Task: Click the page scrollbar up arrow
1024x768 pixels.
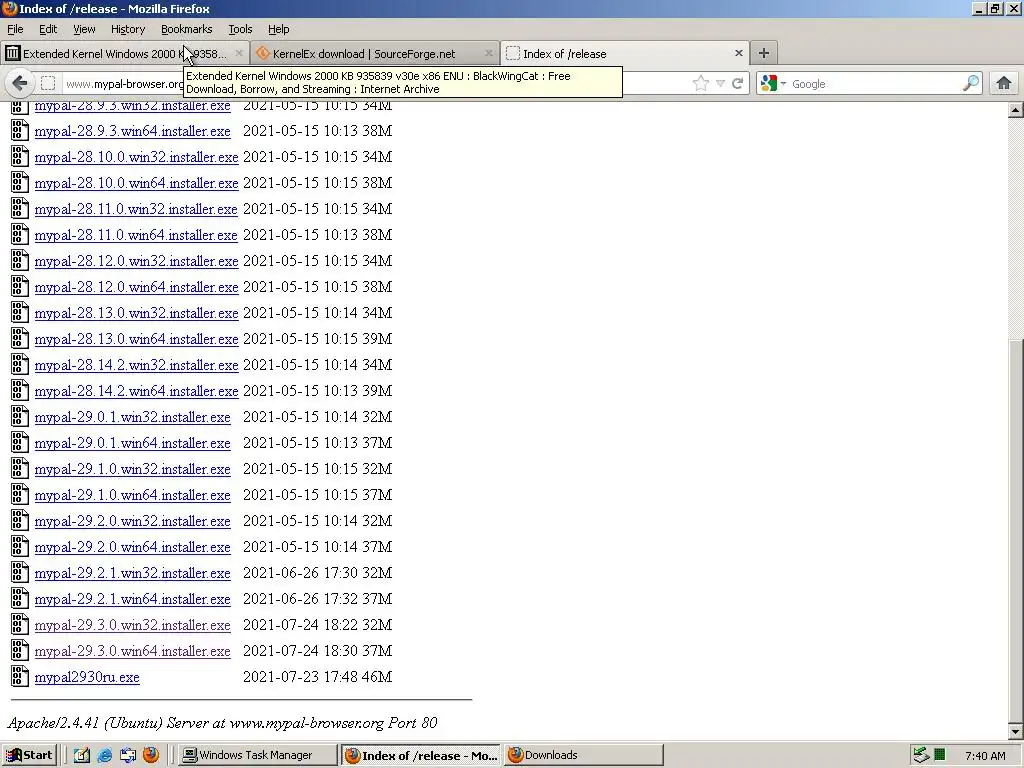Action: tap(1016, 110)
